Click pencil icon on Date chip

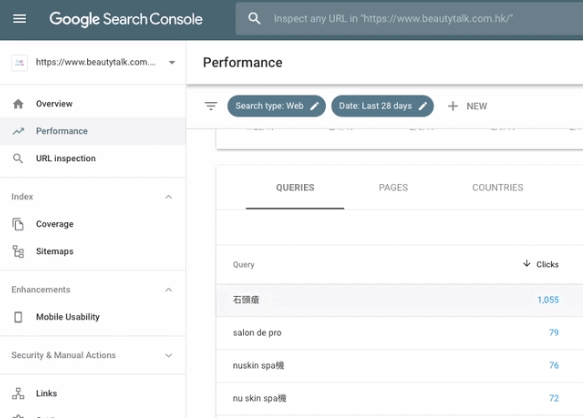(423, 106)
